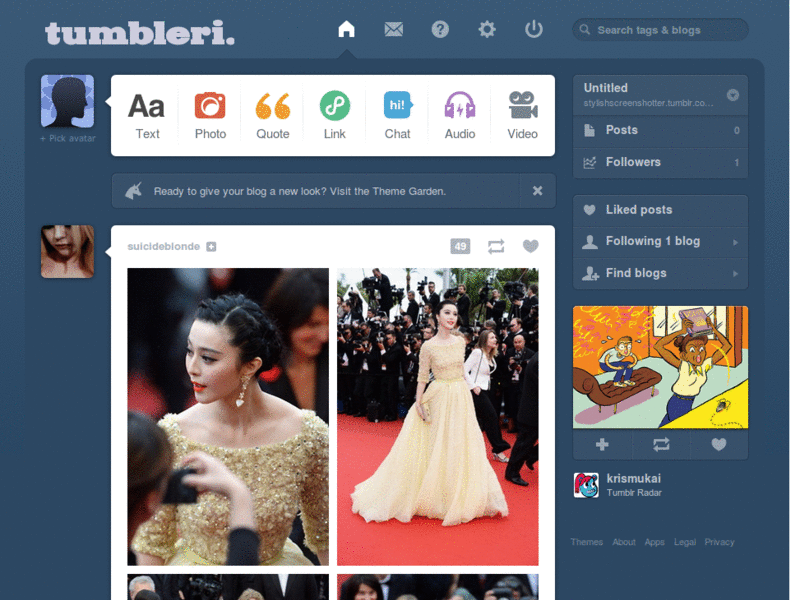
Task: Dismiss the Theme Garden notice
Action: 537,191
